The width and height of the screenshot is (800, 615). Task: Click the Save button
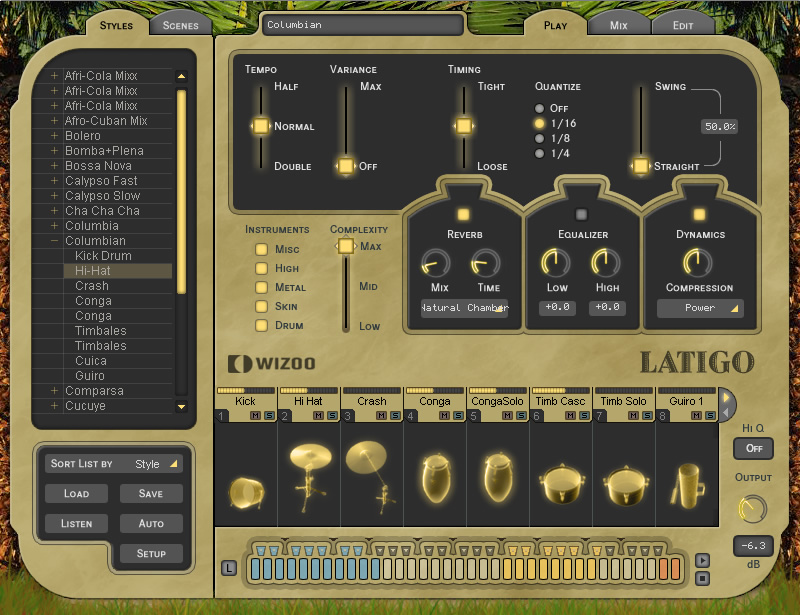tap(151, 494)
